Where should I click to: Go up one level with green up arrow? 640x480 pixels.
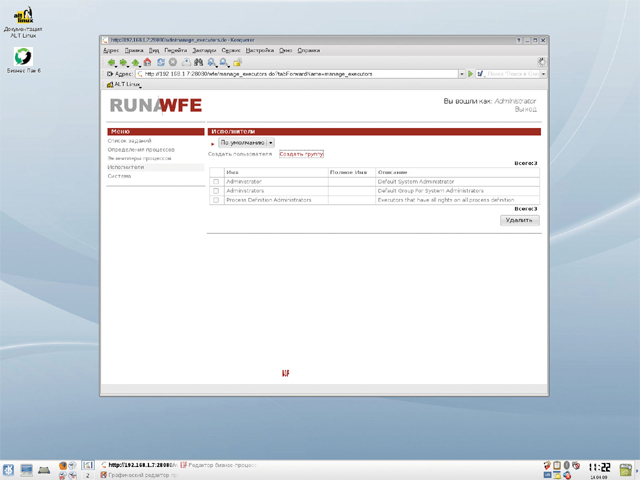pos(135,62)
